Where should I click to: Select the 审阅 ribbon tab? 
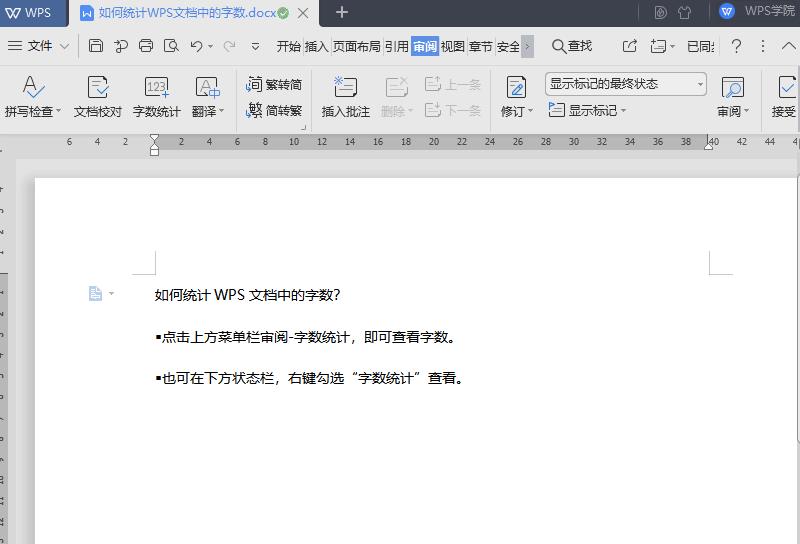(425, 46)
